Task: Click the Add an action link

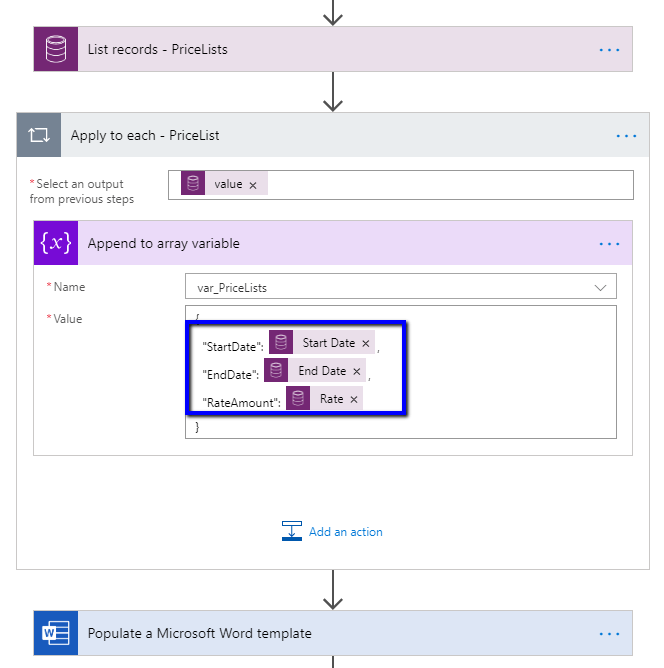Action: [x=345, y=532]
